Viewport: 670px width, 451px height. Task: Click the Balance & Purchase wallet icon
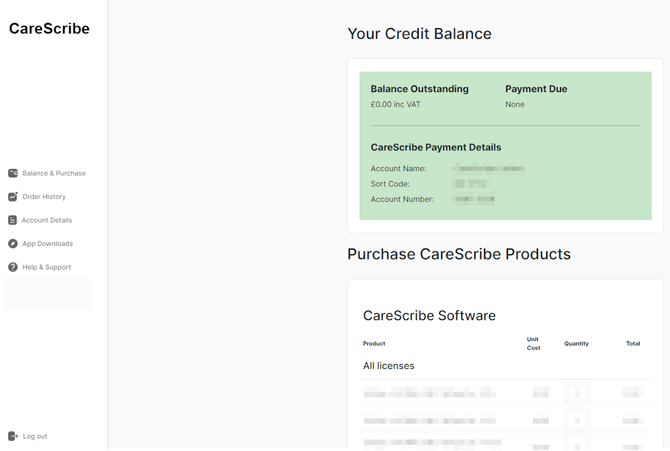[x=13, y=173]
